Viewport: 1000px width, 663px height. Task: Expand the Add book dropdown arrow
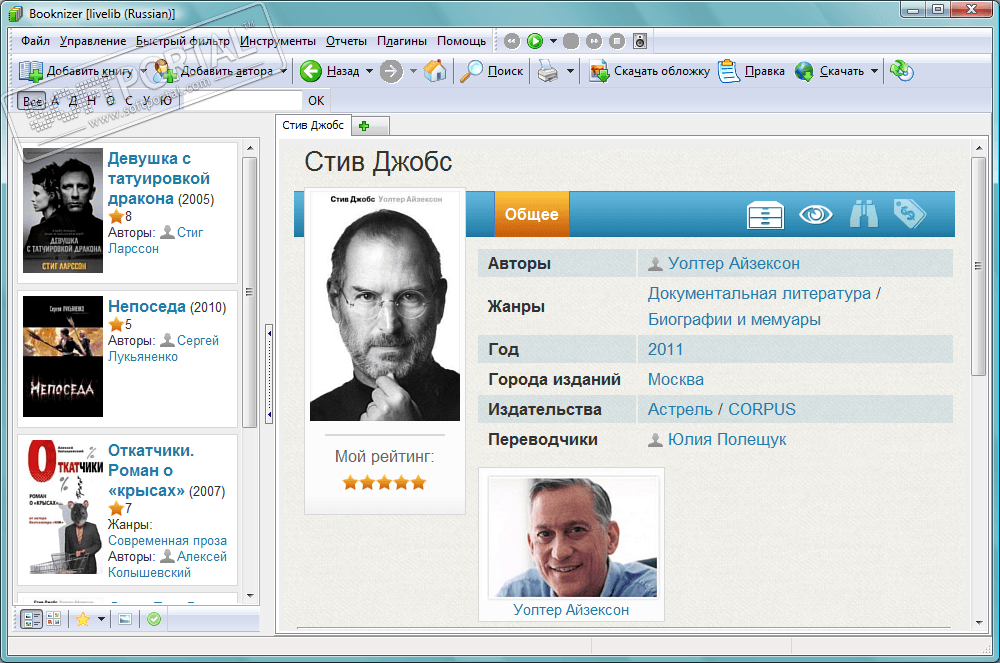click(143, 71)
